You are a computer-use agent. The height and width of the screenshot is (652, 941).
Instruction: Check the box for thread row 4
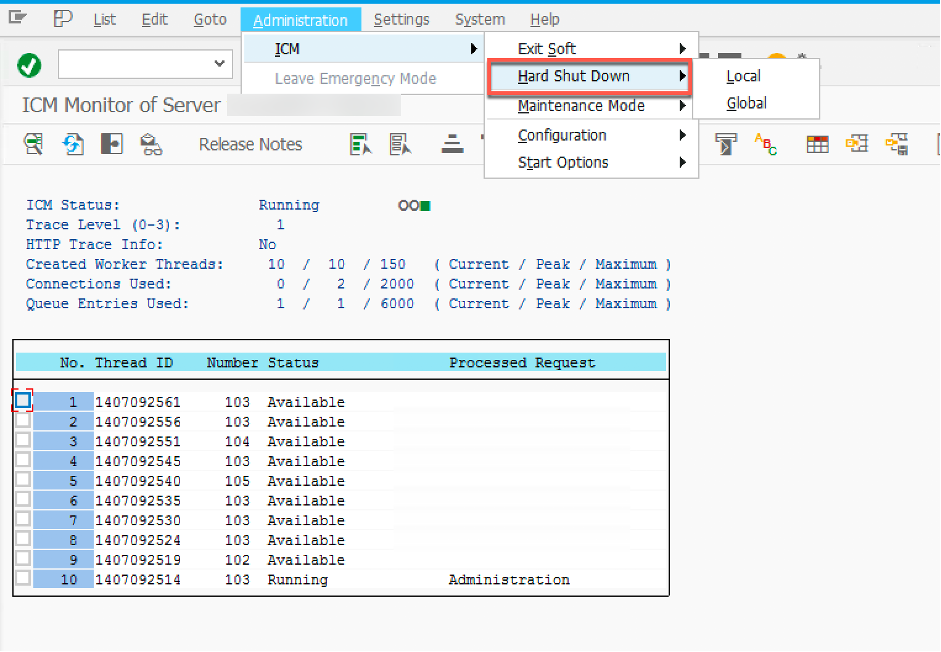click(x=23, y=459)
